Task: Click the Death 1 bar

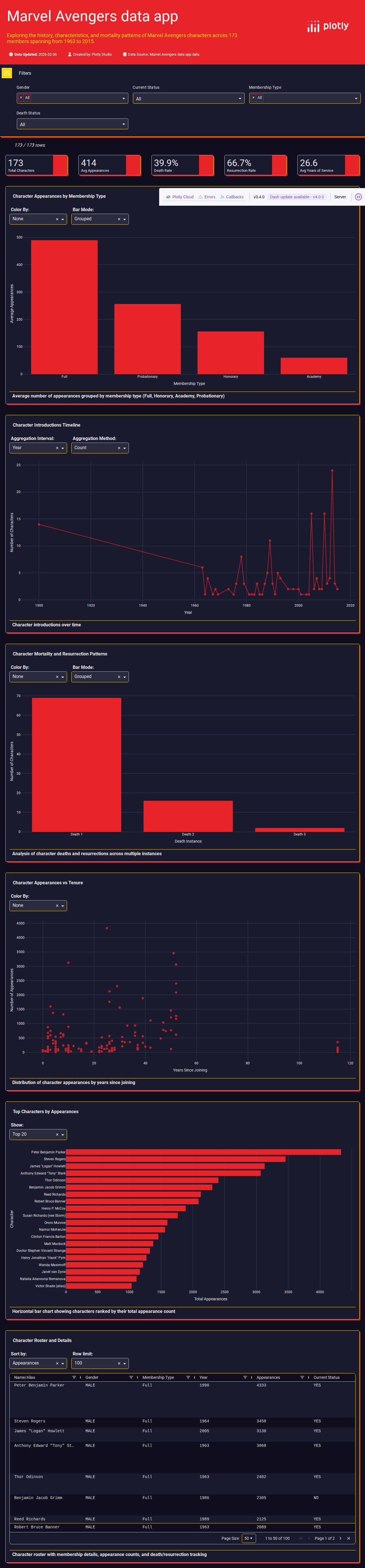Action: coord(77,764)
